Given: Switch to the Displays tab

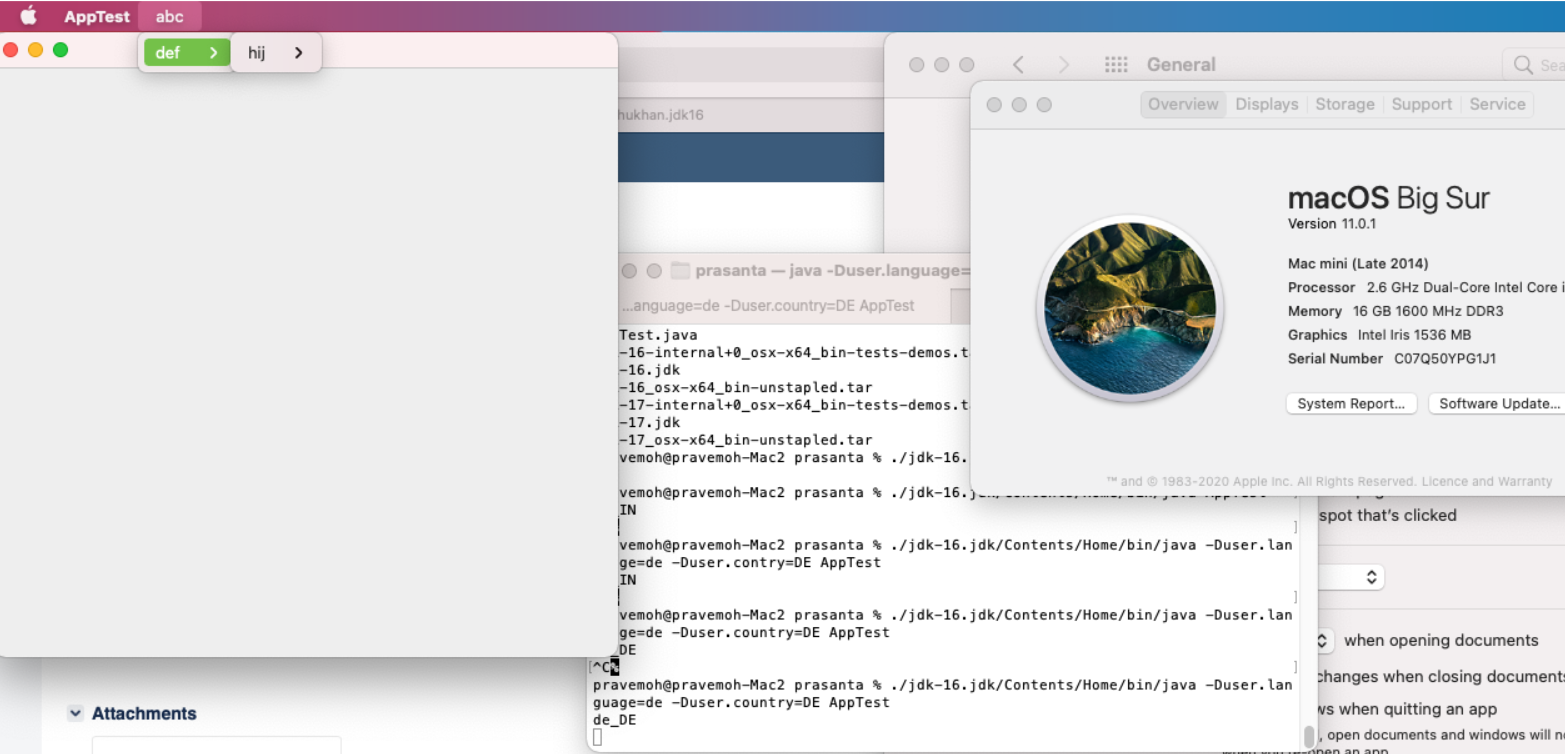Looking at the screenshot, I should (x=1266, y=104).
